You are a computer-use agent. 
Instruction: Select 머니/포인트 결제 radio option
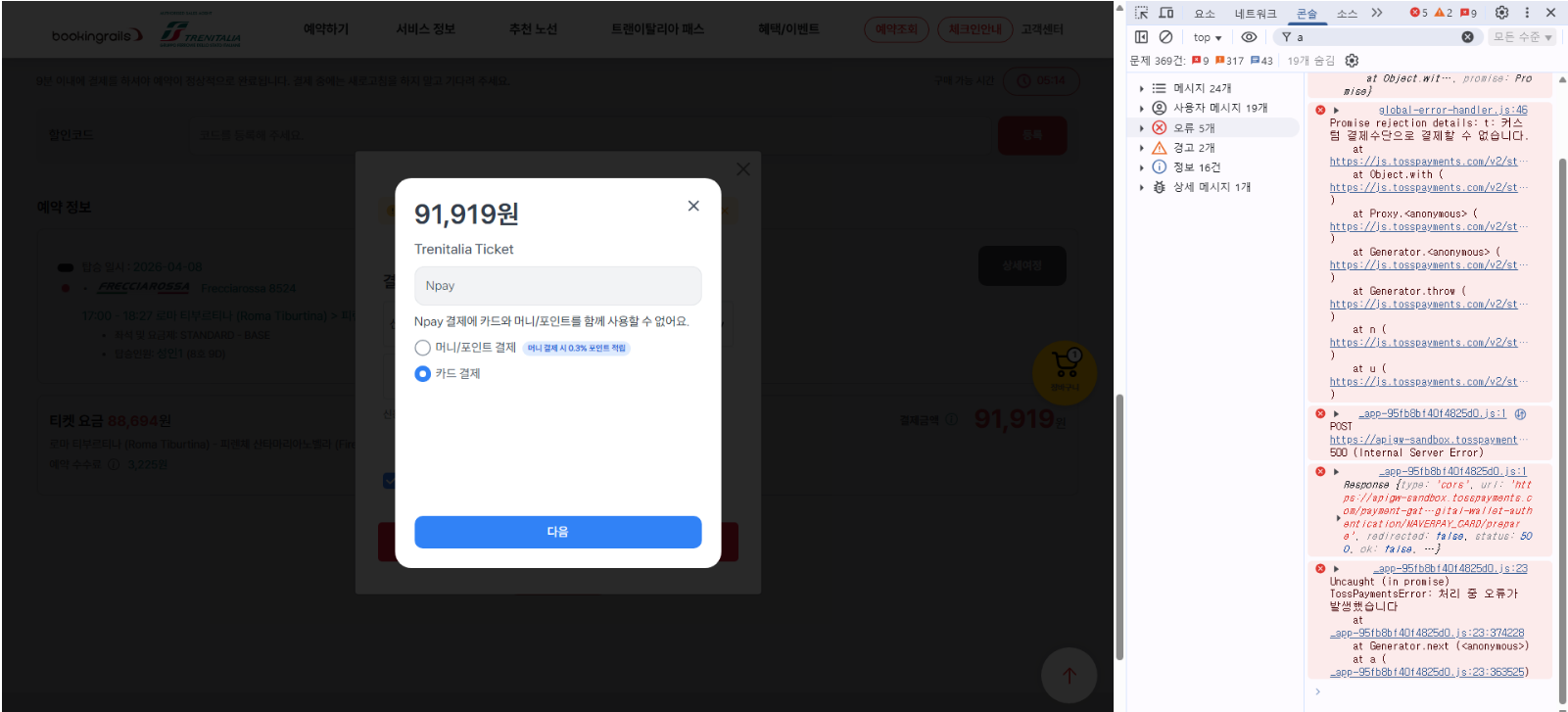click(x=422, y=348)
